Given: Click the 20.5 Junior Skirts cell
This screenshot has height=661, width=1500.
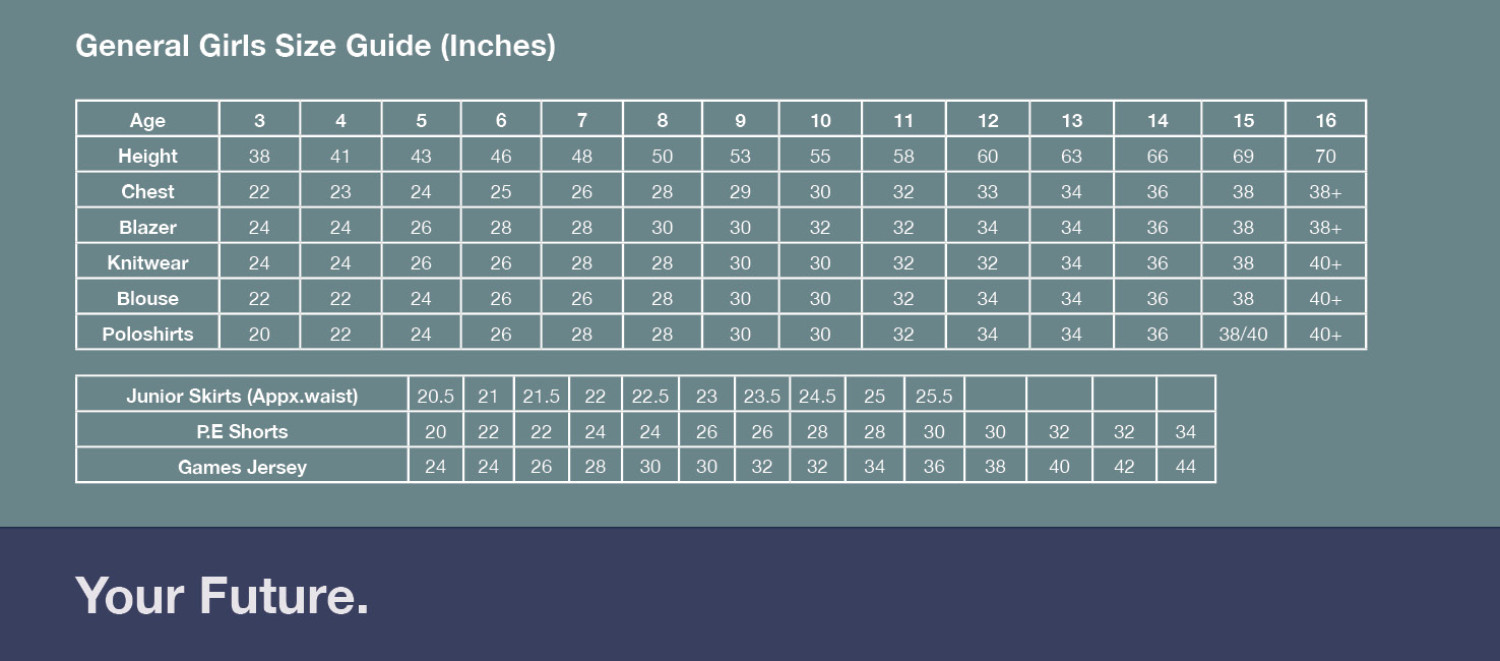Looking at the screenshot, I should click(x=435, y=396).
